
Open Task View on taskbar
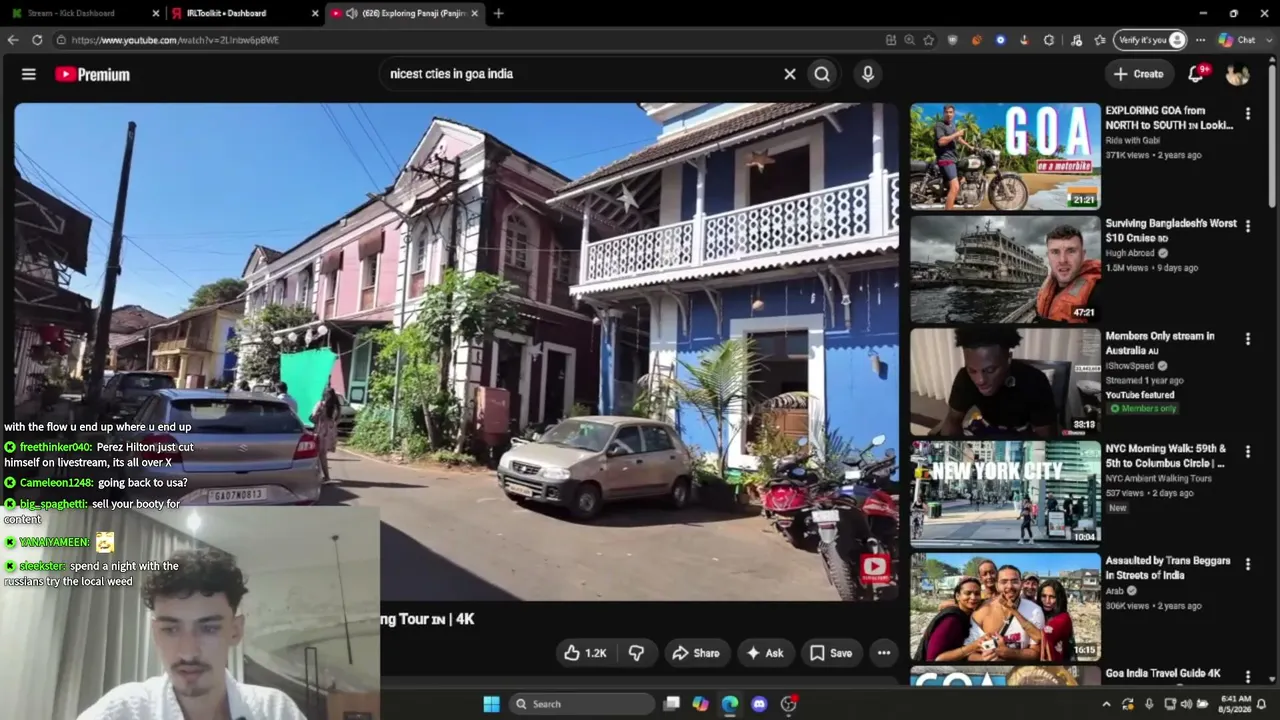[672, 704]
